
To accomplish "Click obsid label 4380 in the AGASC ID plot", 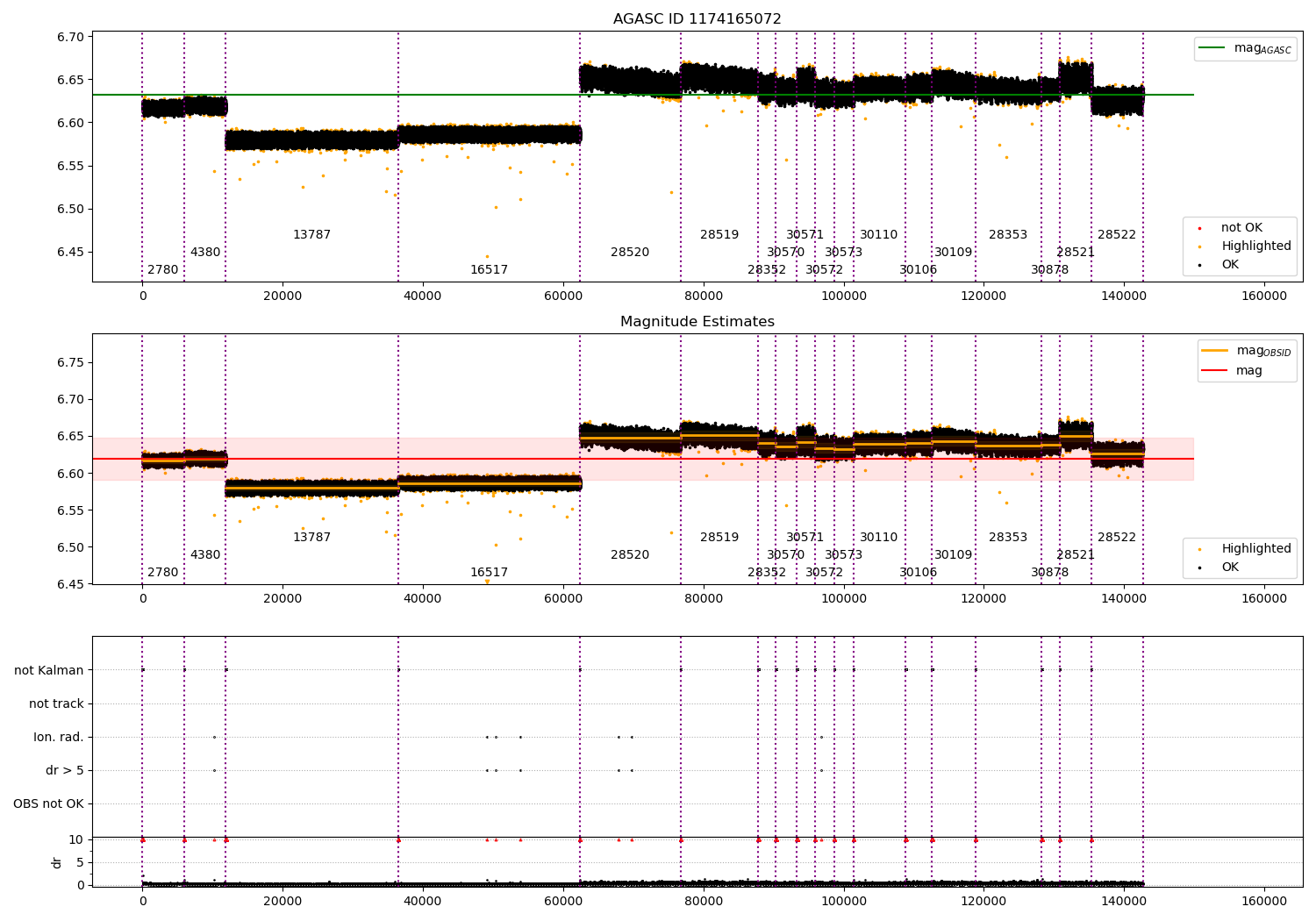I will click(205, 253).
